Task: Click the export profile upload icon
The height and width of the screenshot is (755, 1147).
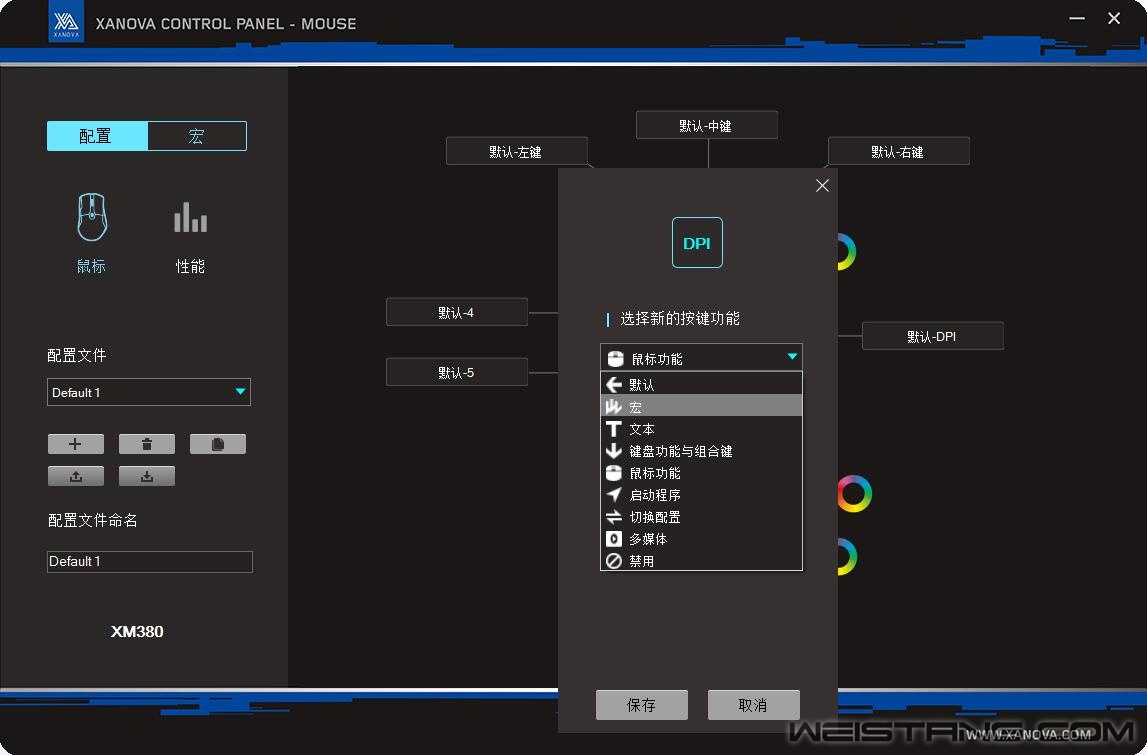Action: click(75, 476)
